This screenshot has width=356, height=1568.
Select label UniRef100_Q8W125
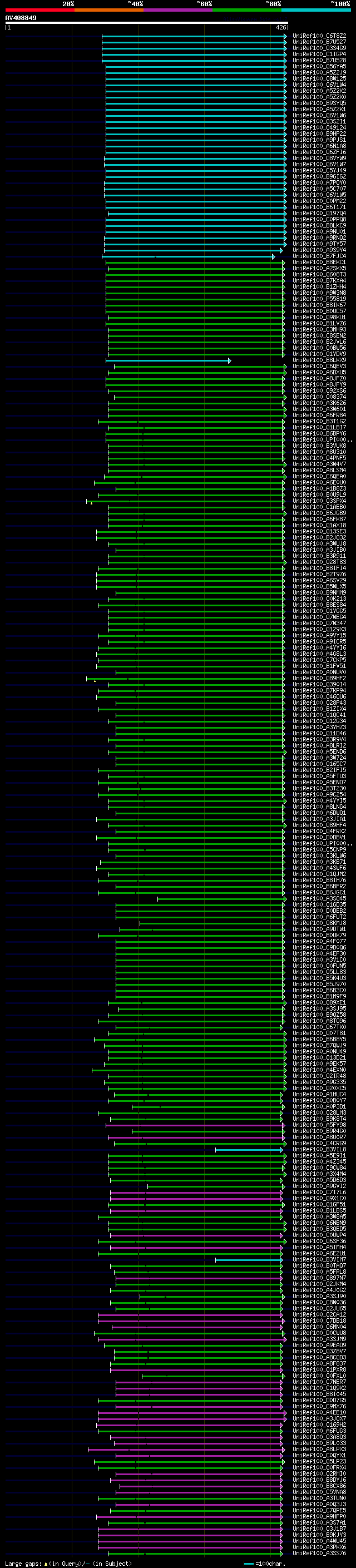coord(319,78)
